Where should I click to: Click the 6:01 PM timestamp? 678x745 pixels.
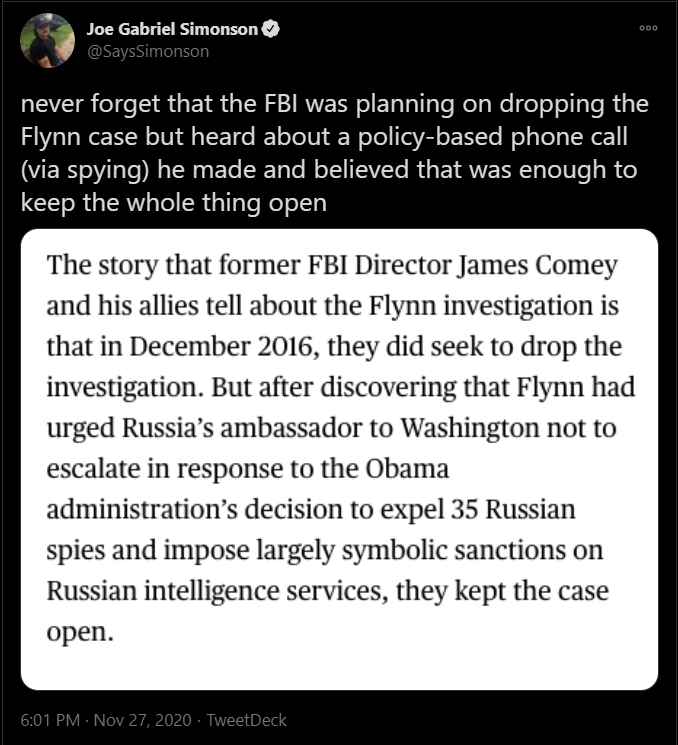(x=50, y=720)
